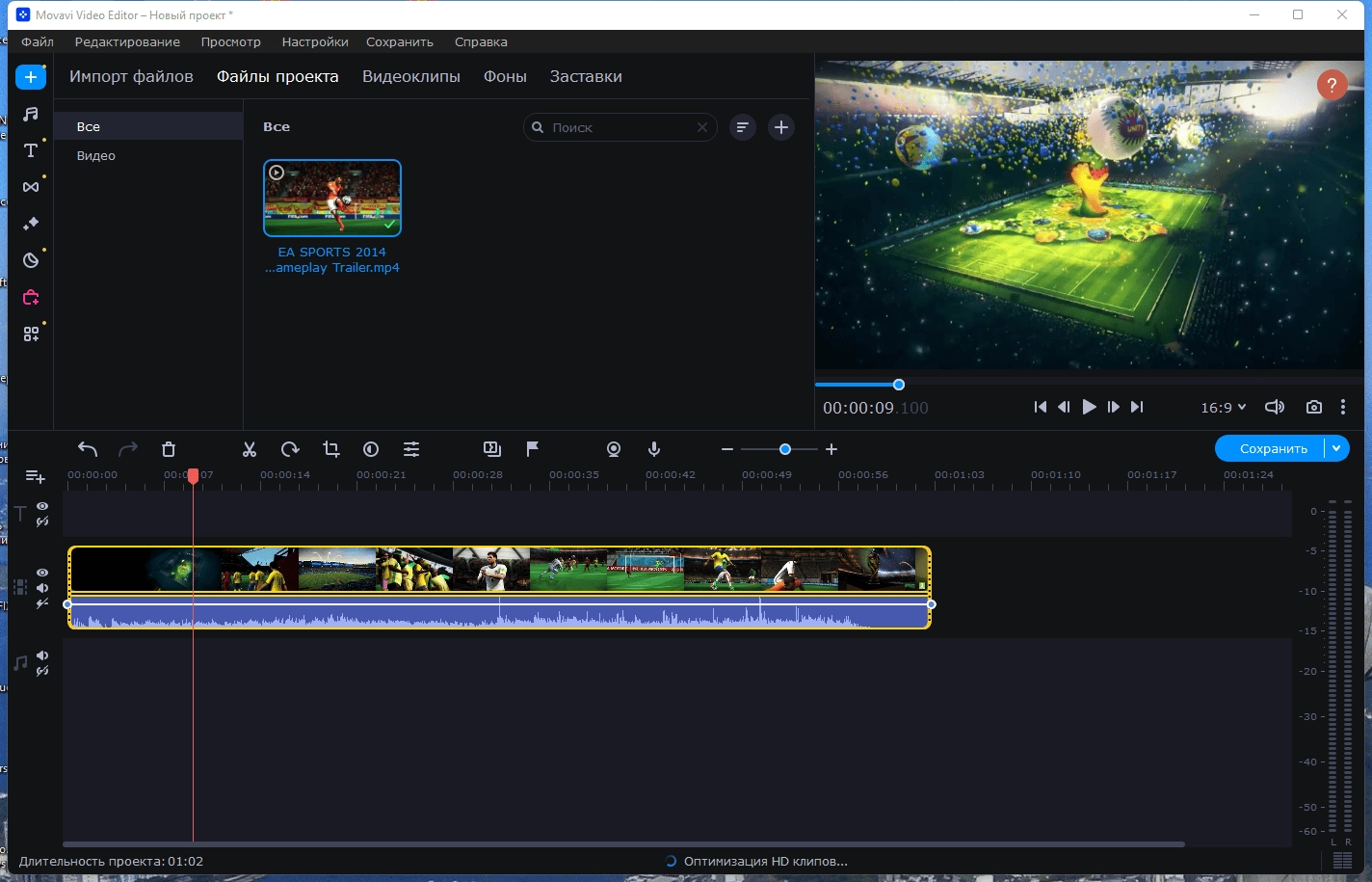1372x882 pixels.
Task: Click the timeline zoom slider handle
Action: pyautogui.click(x=785, y=449)
